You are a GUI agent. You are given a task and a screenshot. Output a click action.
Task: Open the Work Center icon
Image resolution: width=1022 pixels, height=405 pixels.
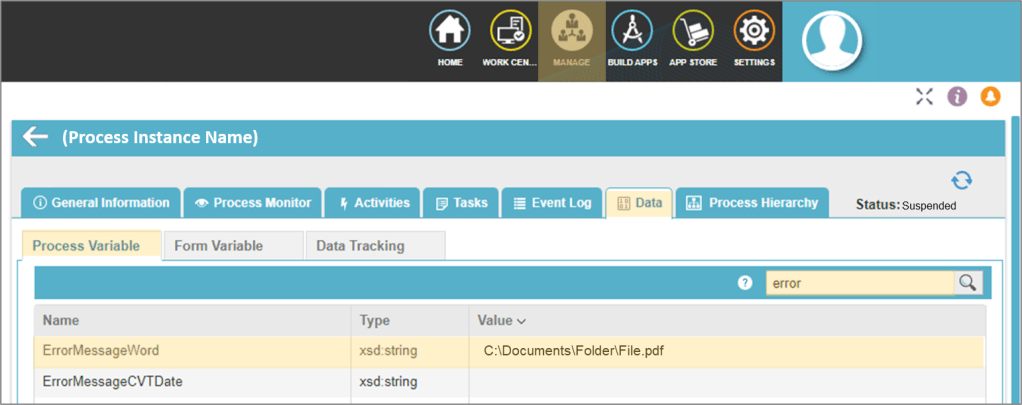click(510, 32)
